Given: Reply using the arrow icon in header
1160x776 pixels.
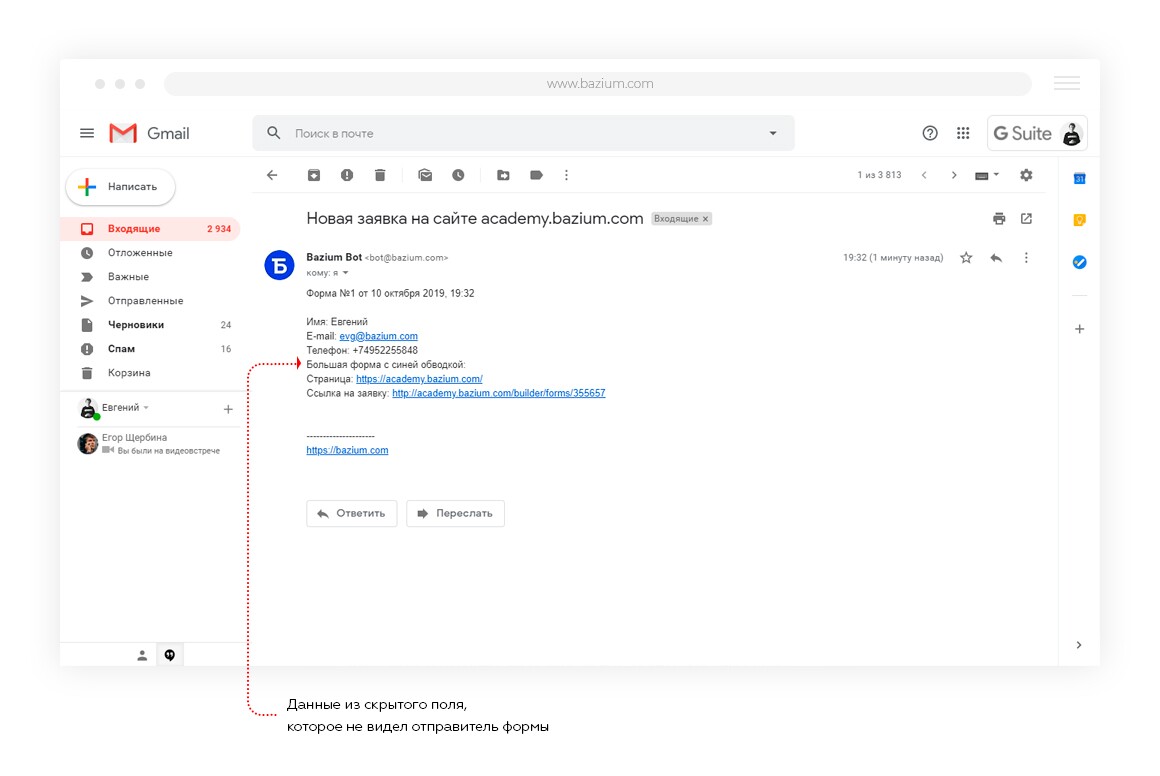Looking at the screenshot, I should [x=997, y=257].
